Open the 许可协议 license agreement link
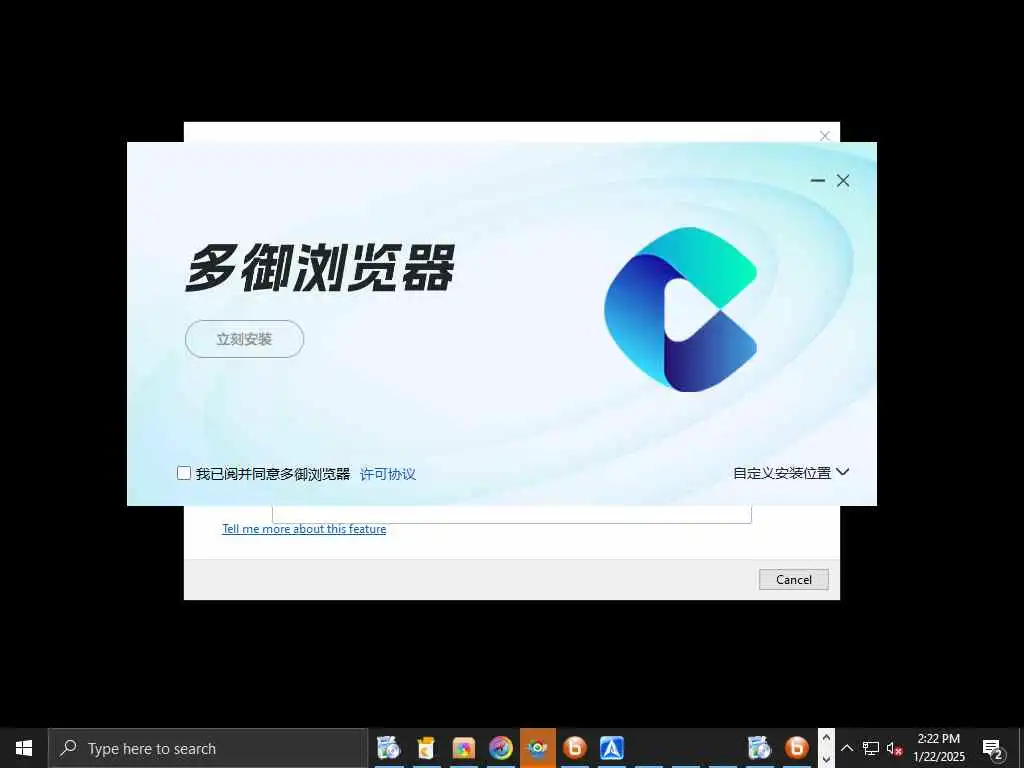The width and height of the screenshot is (1024, 768). click(x=388, y=474)
